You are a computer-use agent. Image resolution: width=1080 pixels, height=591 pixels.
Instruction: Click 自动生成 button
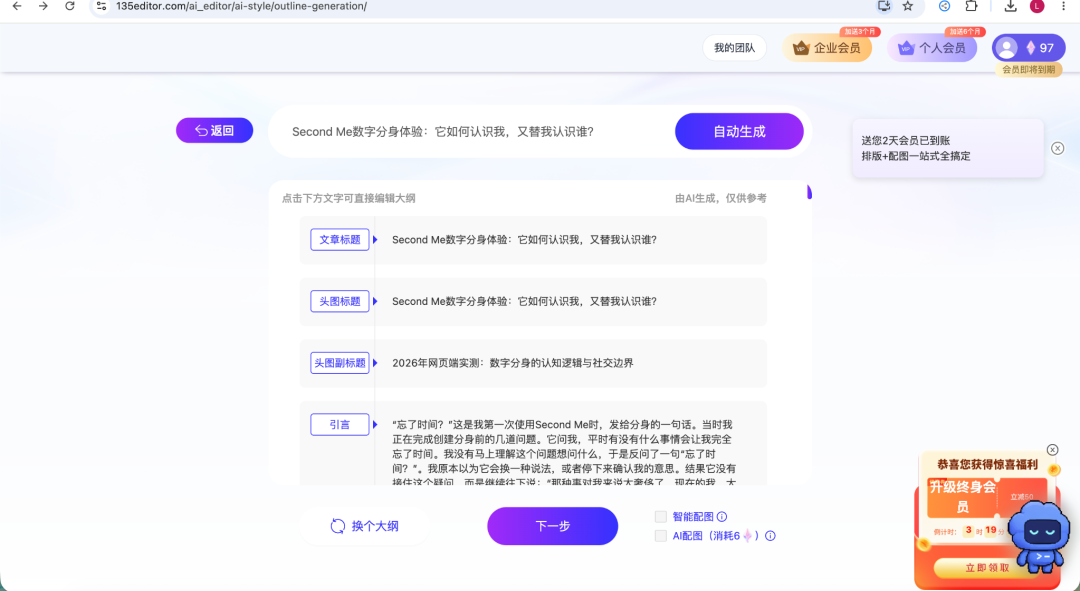pos(739,132)
